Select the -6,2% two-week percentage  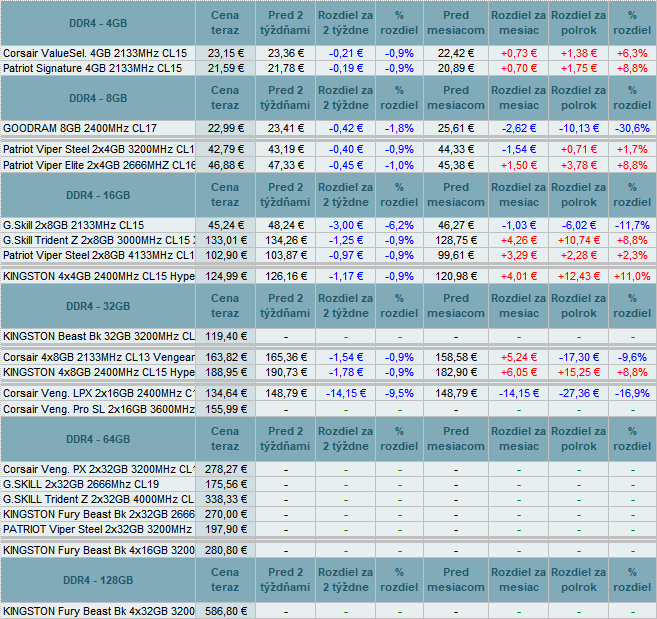coord(399,225)
